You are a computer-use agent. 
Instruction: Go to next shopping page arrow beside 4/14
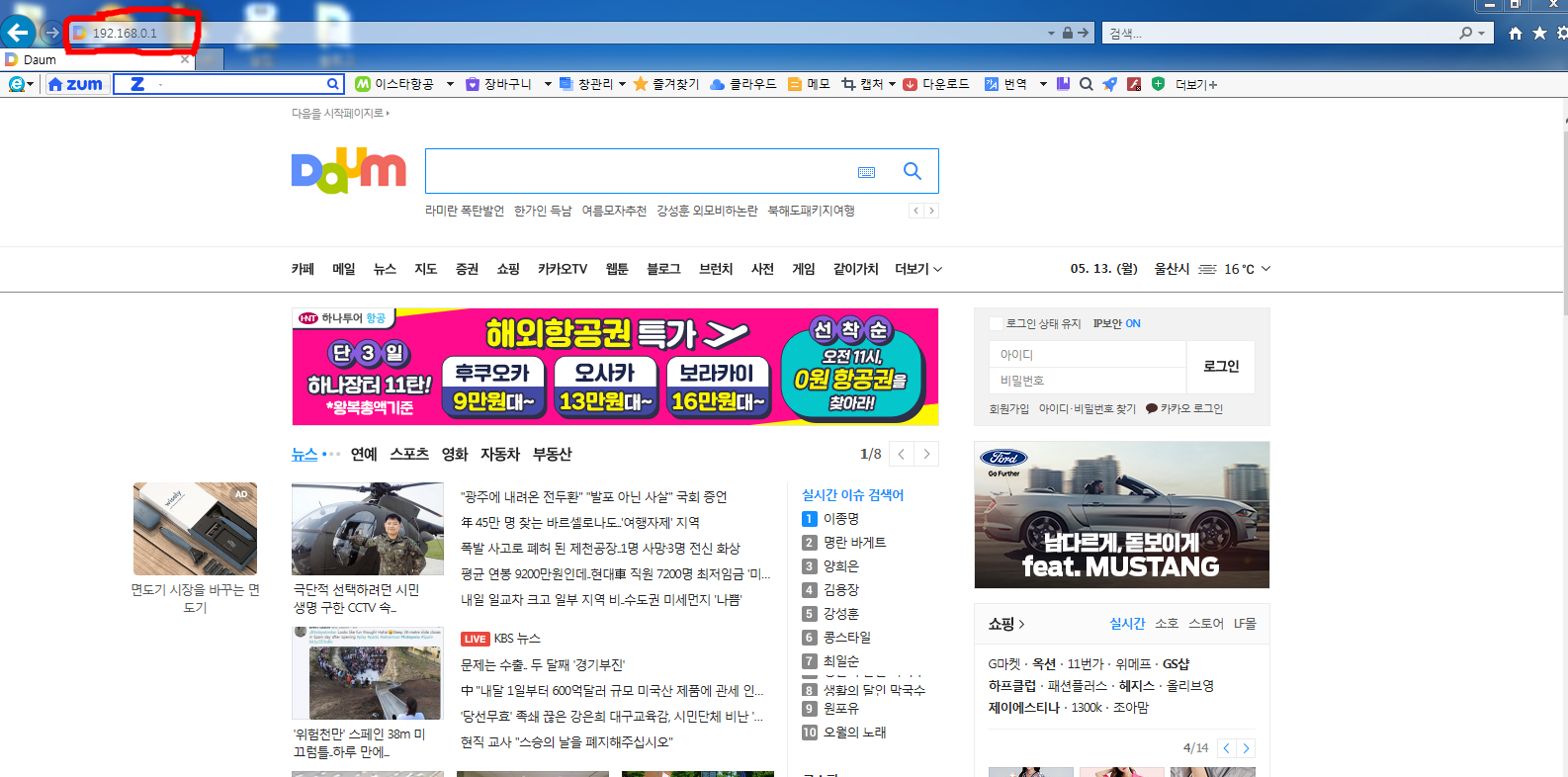click(1246, 748)
